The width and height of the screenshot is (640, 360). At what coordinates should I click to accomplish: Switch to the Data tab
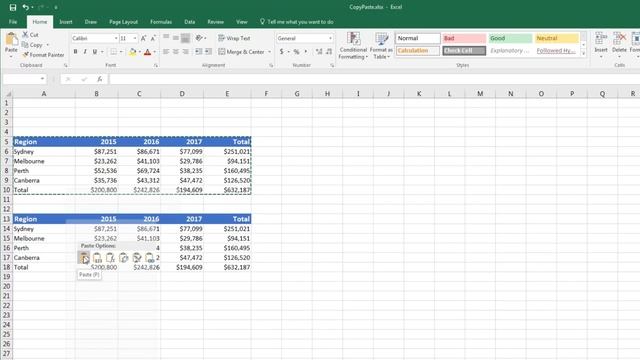189,22
